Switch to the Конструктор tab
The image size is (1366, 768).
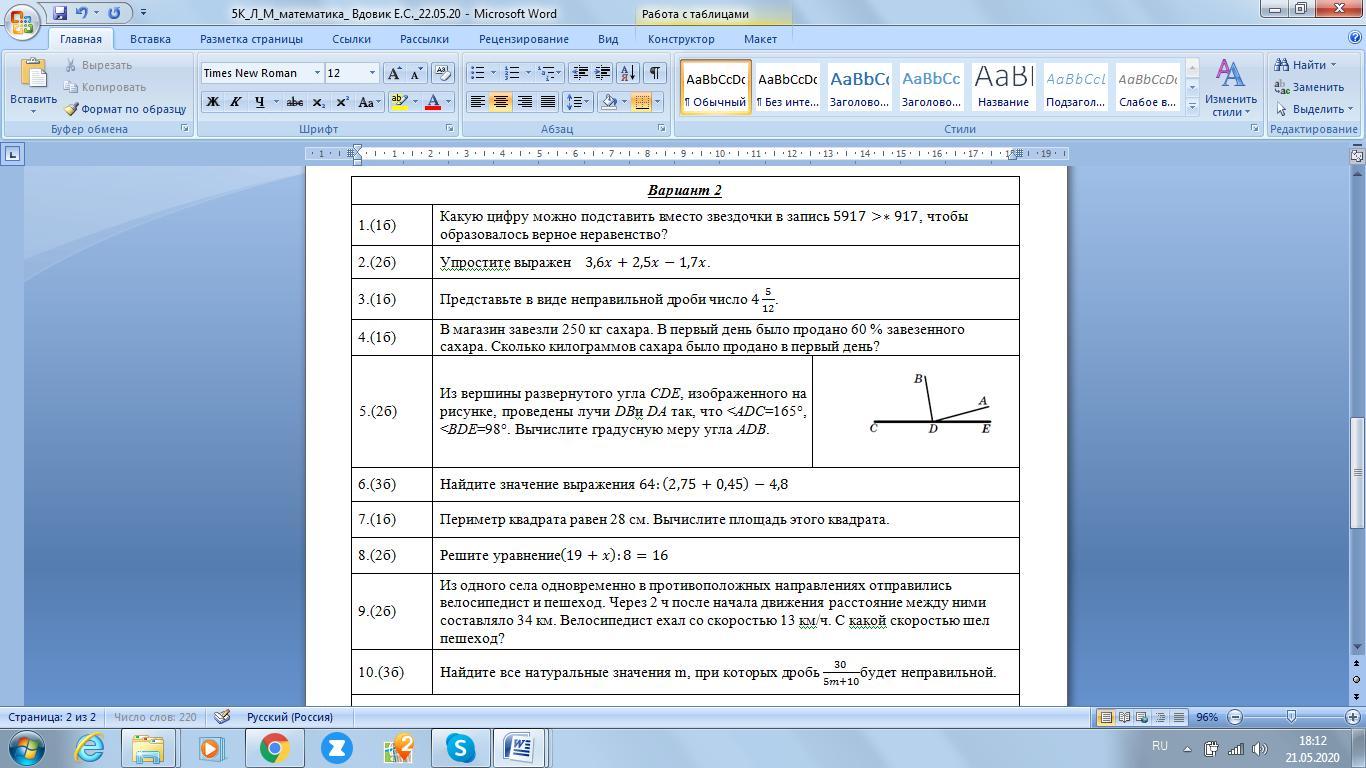[x=681, y=39]
